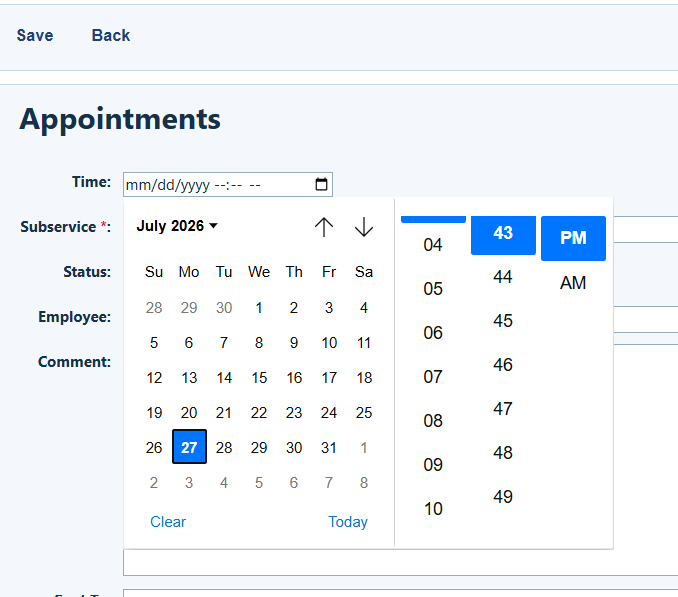Viewport: 678px width, 597px height.
Task: Expand the July 2026 month selector
Action: coord(177,226)
